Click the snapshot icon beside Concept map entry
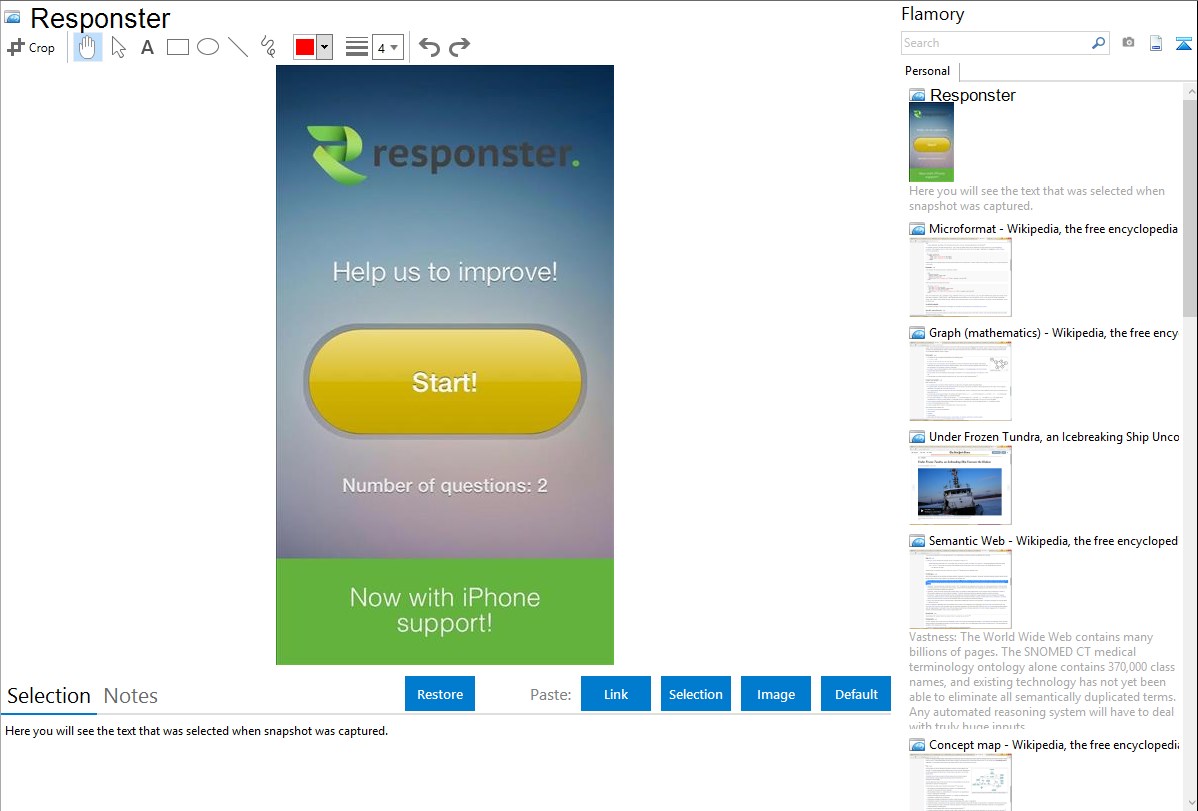1198x811 pixels. (x=917, y=745)
